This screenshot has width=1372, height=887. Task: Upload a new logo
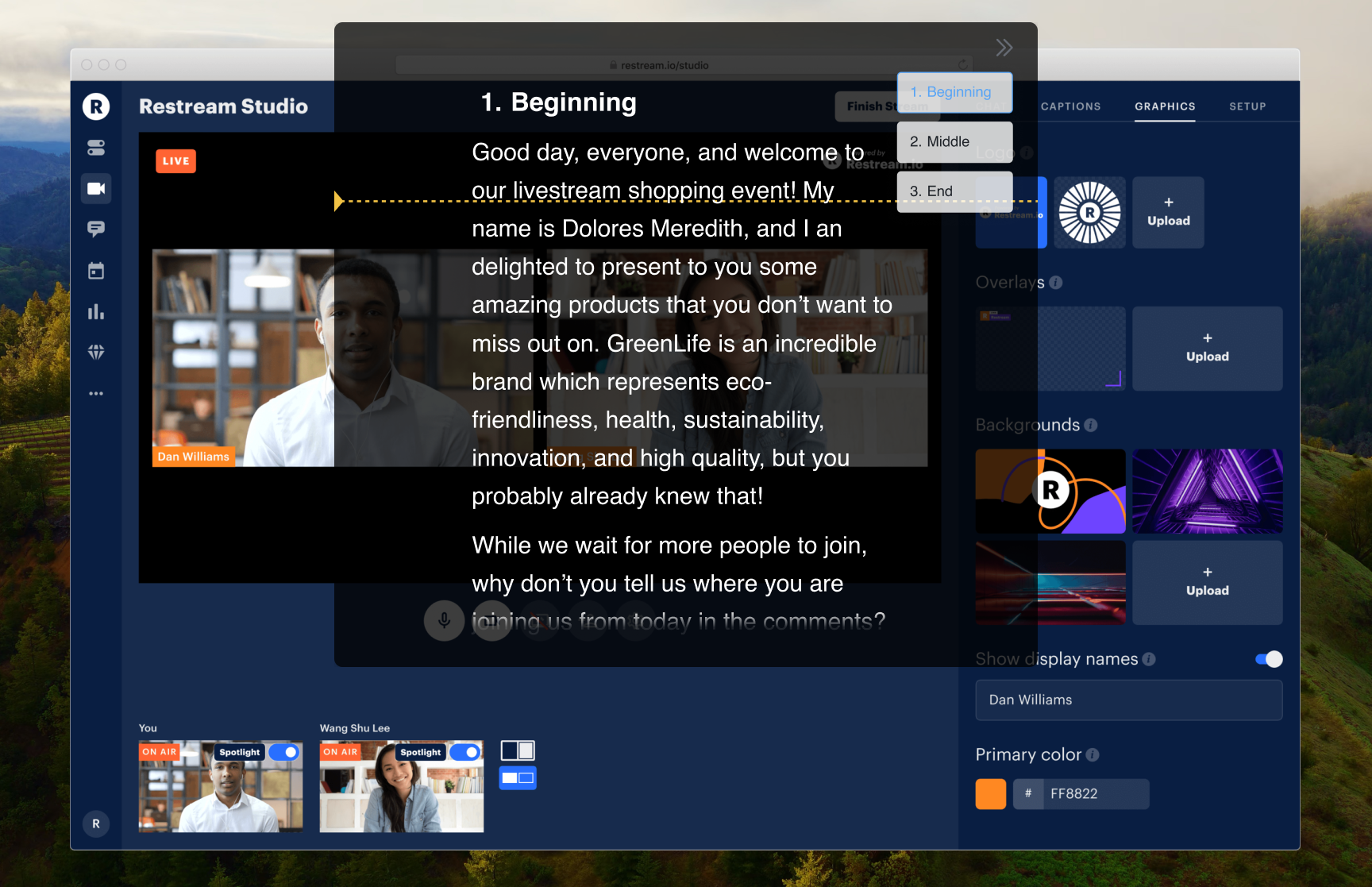pyautogui.click(x=1168, y=213)
